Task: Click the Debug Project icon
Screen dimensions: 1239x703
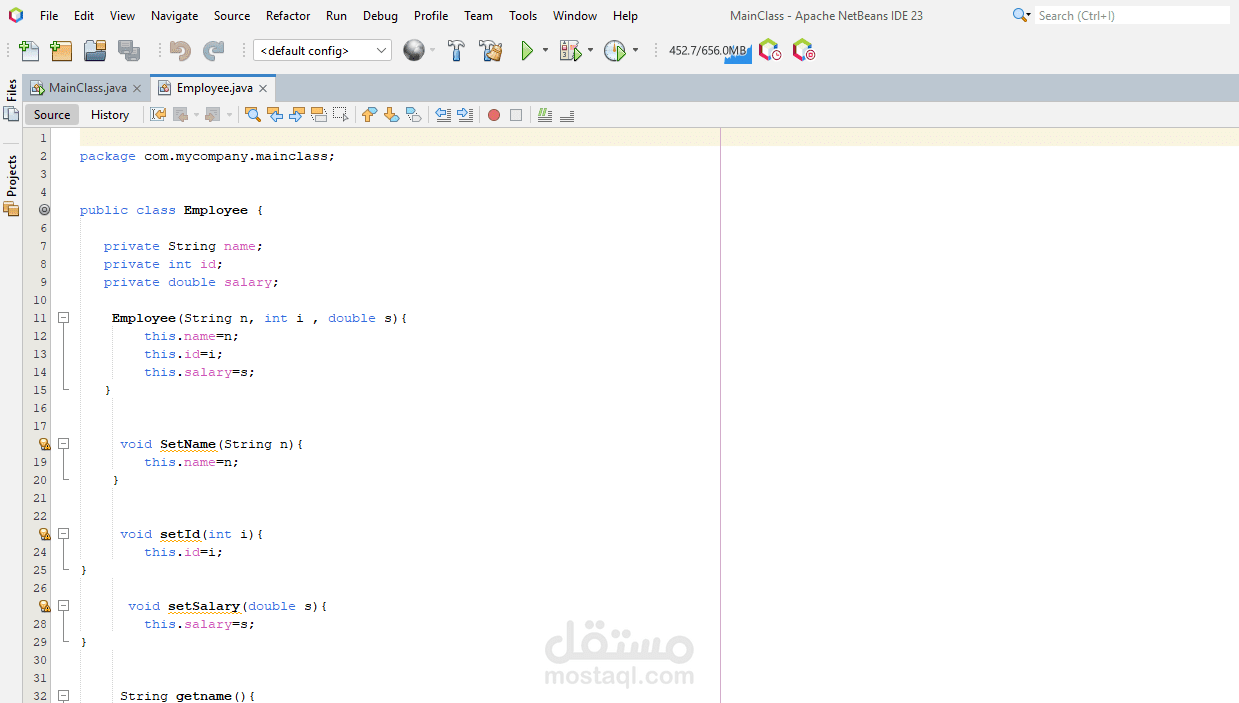Action: coord(570,51)
